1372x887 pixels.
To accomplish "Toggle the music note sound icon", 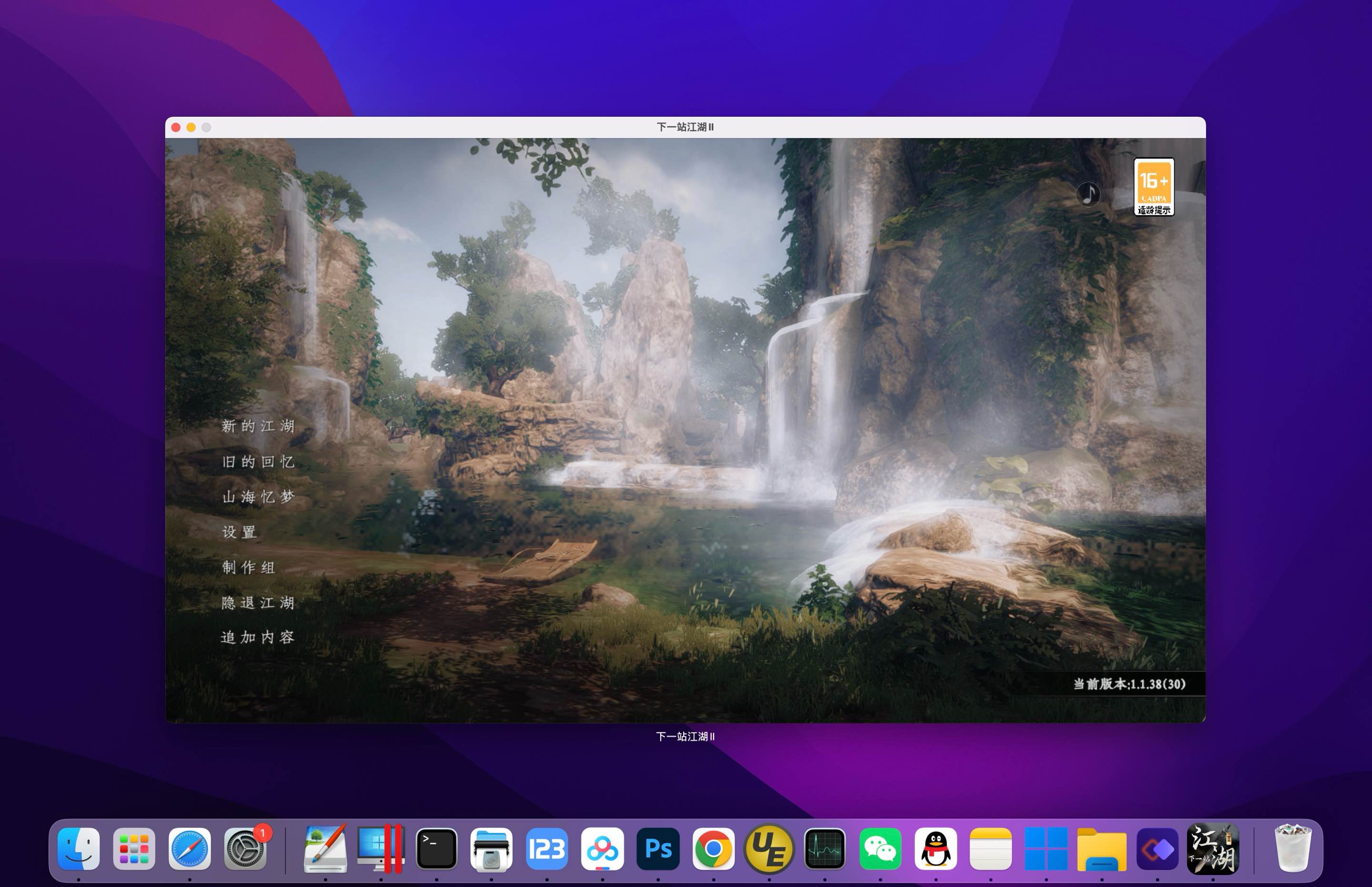I will (1088, 194).
